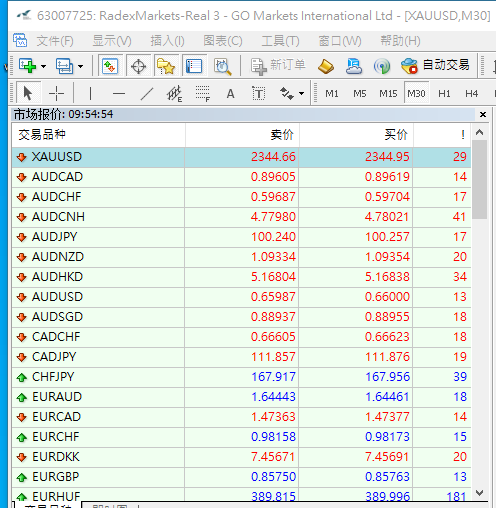Click scrollbar down arrow in Market Watch
Viewport: 496px width, 508px height.
[480, 492]
